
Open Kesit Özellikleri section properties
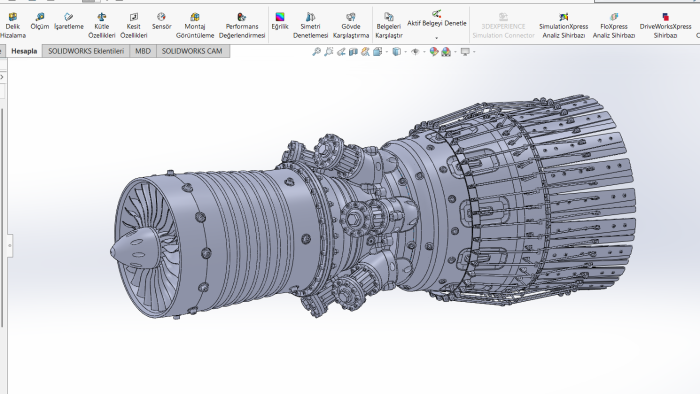[133, 25]
